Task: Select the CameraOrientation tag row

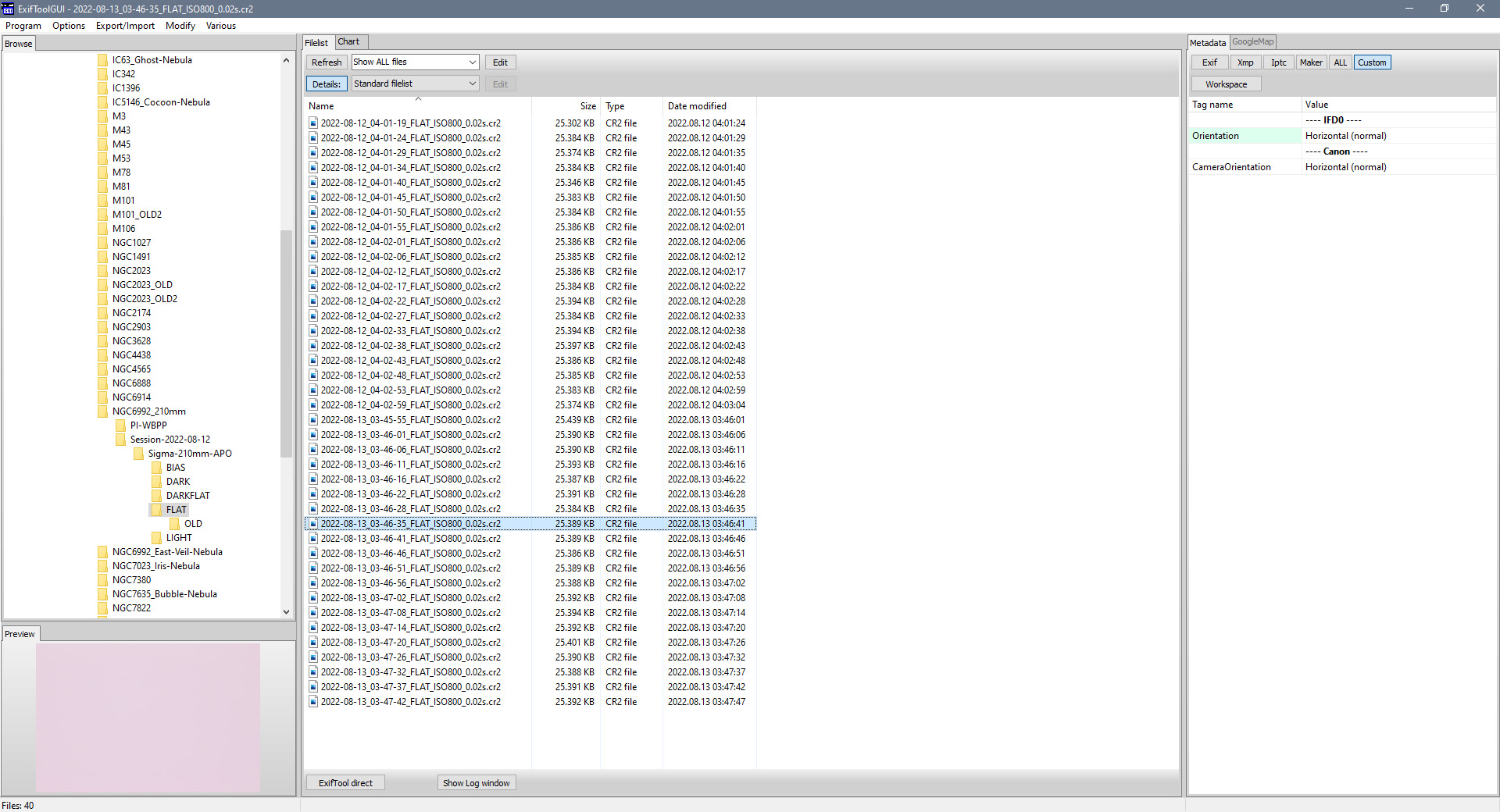Action: point(1342,167)
